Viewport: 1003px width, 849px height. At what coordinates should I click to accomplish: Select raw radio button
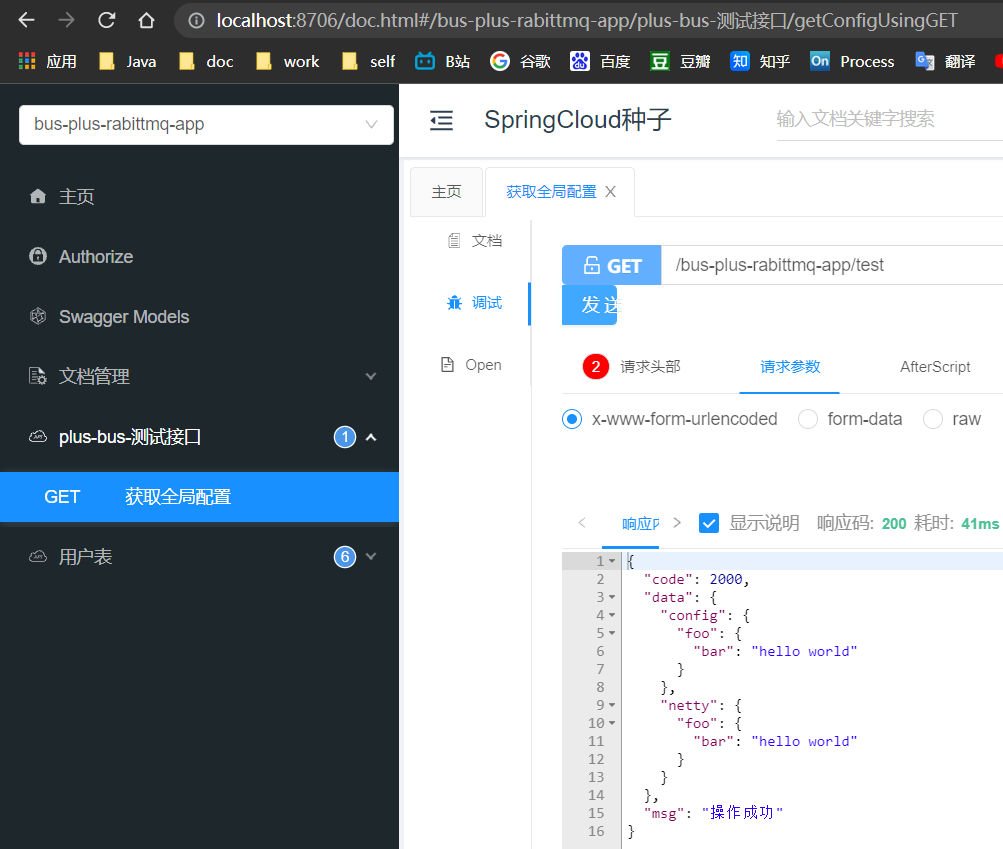933,419
